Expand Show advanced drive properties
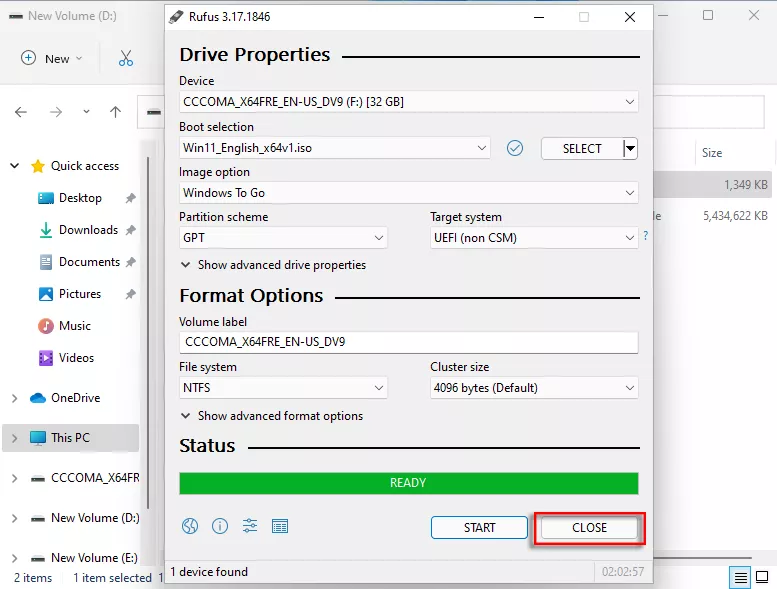777x589 pixels. [x=273, y=265]
